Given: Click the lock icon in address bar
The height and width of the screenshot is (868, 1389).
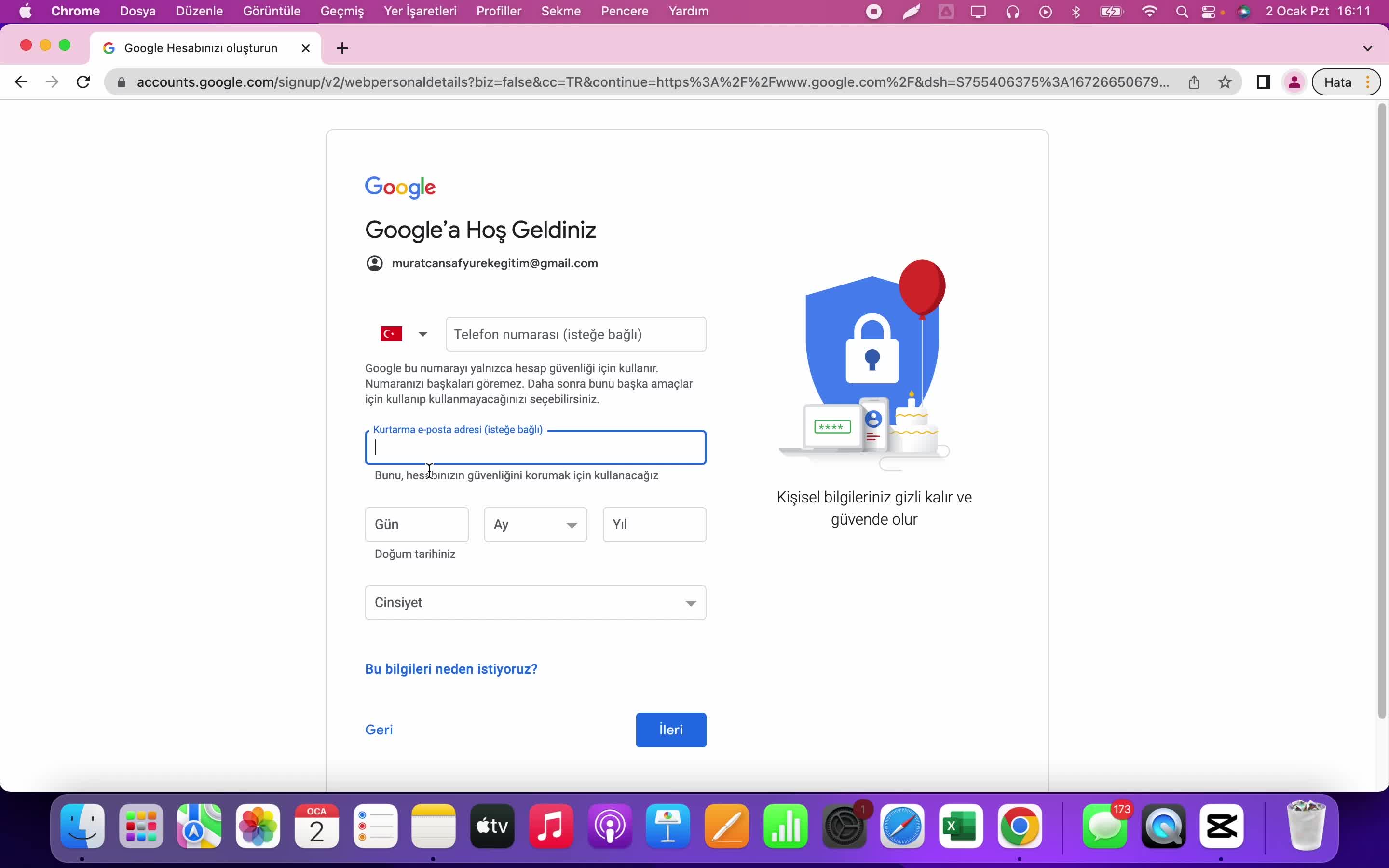Looking at the screenshot, I should coord(121,82).
